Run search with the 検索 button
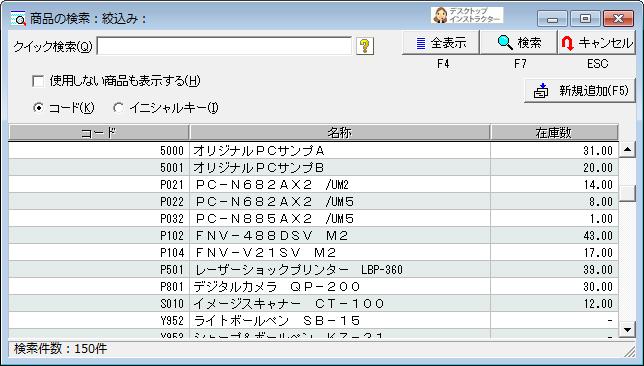The width and height of the screenshot is (644, 366). [x=519, y=43]
